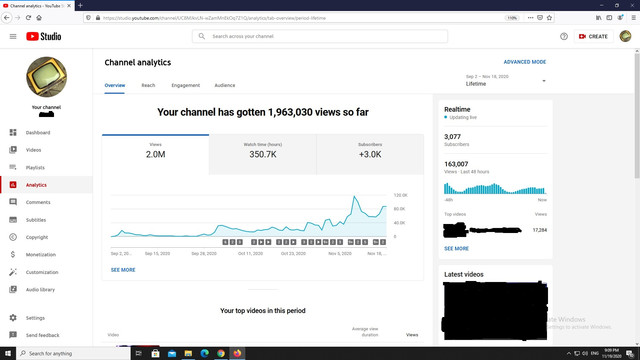Open the Dashboard icon in sidebar
640x360 pixels.
[x=13, y=132]
